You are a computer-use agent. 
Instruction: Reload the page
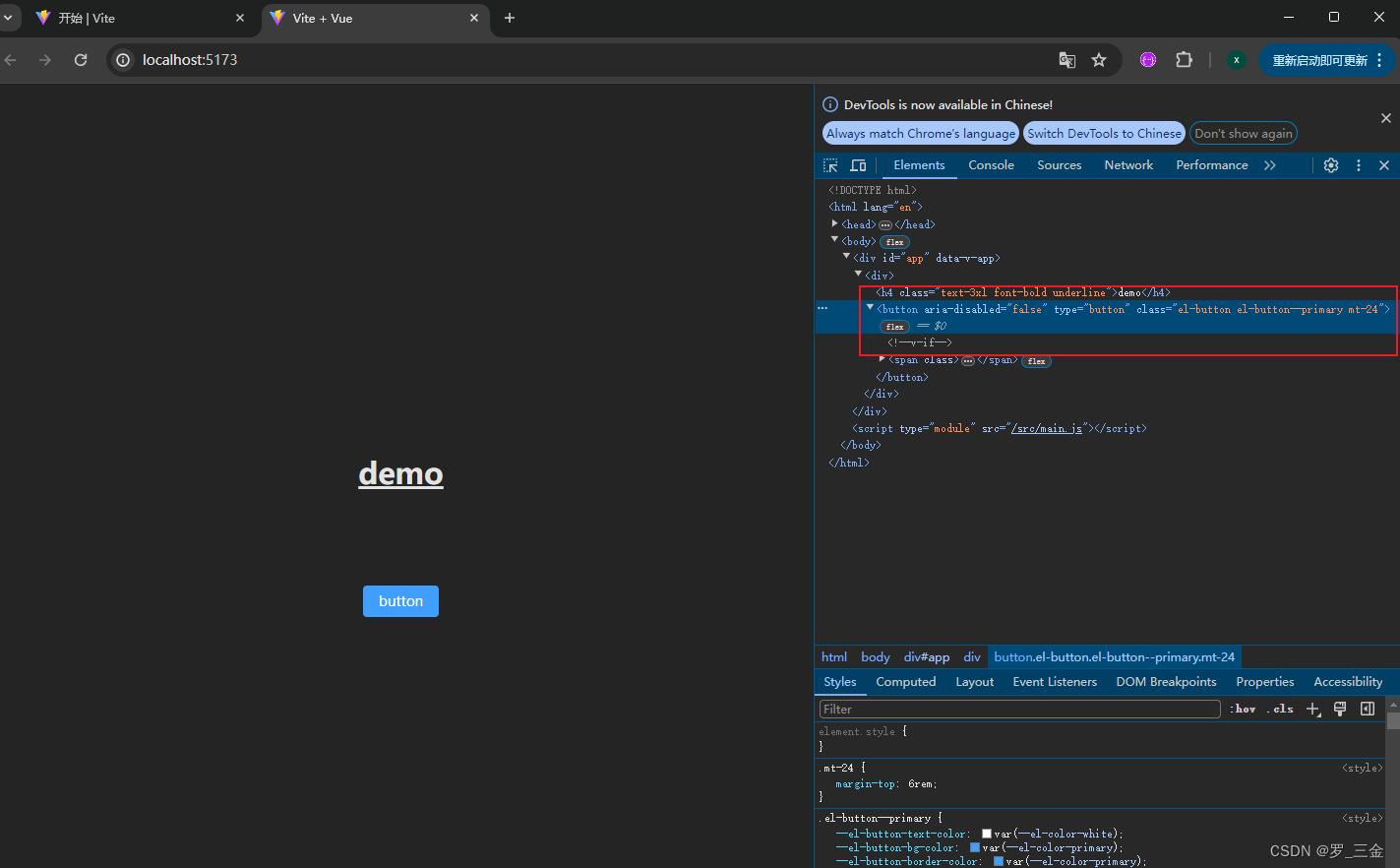(81, 60)
